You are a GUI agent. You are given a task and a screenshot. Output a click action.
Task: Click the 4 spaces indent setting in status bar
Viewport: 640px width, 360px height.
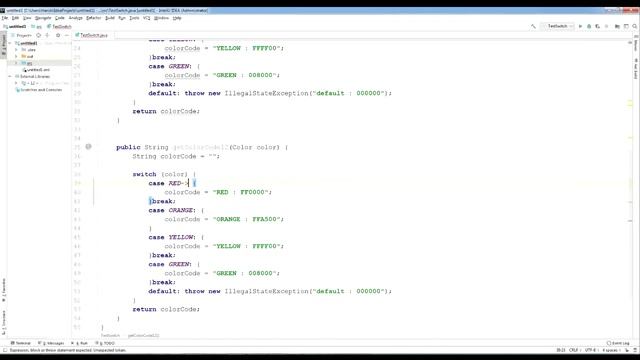tap(611, 350)
